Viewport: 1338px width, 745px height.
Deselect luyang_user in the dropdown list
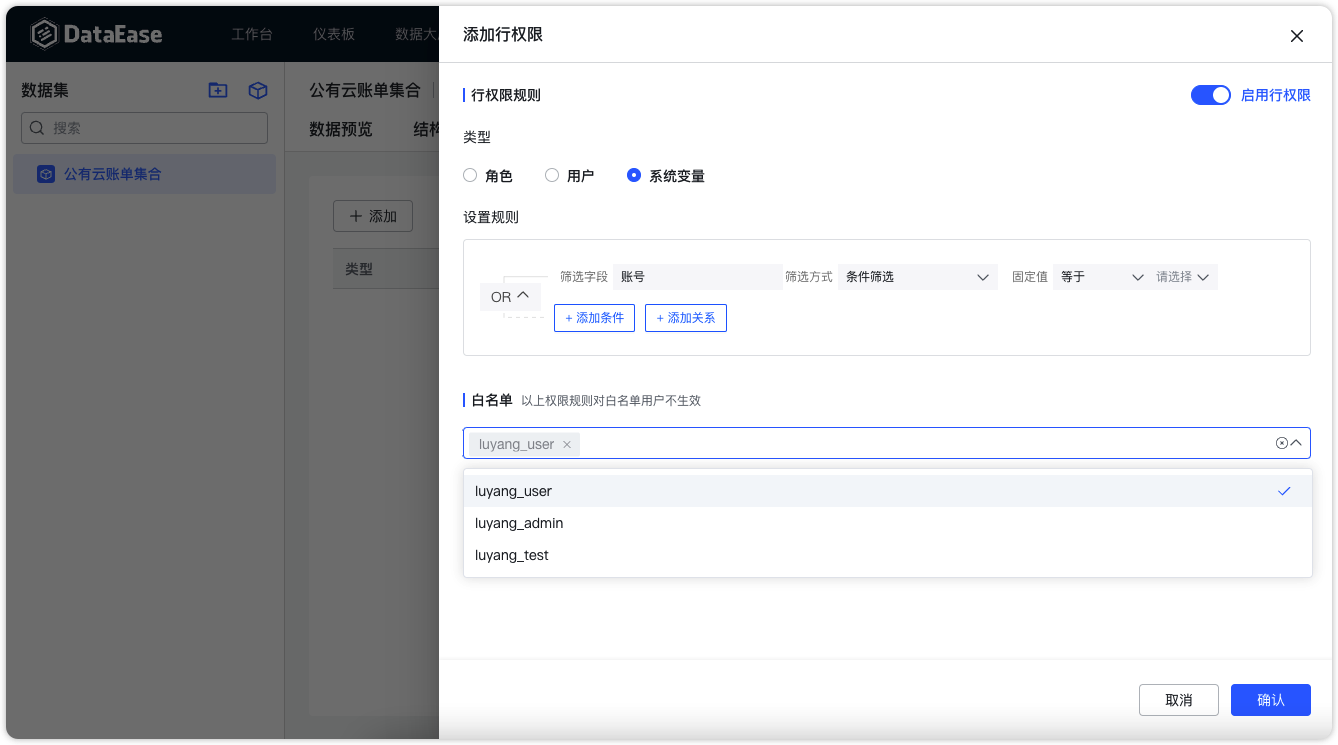[x=888, y=491]
